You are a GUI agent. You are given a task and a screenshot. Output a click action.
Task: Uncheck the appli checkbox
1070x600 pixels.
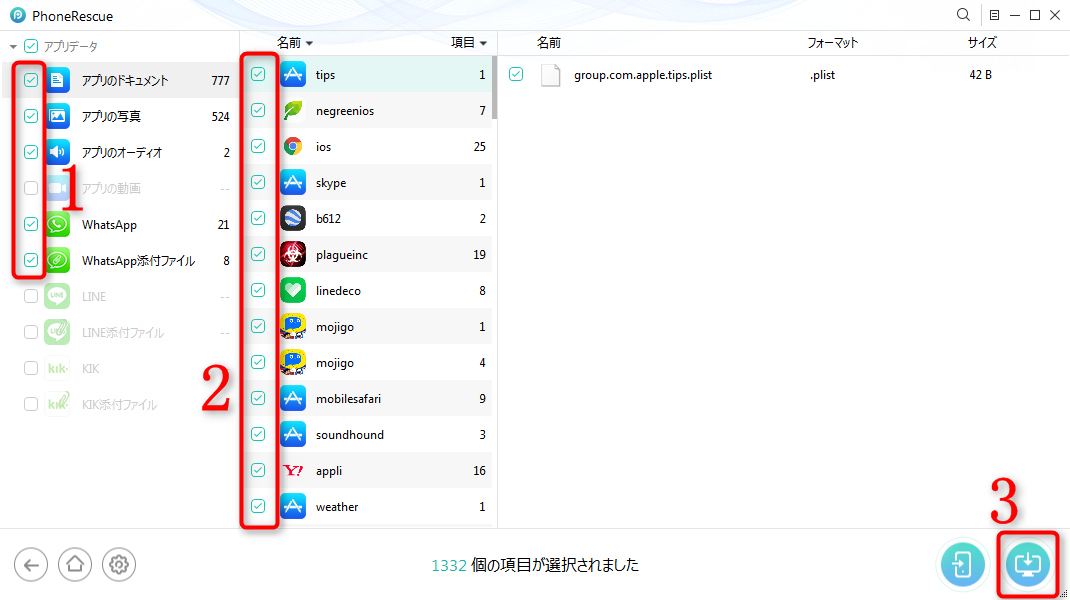(x=258, y=470)
